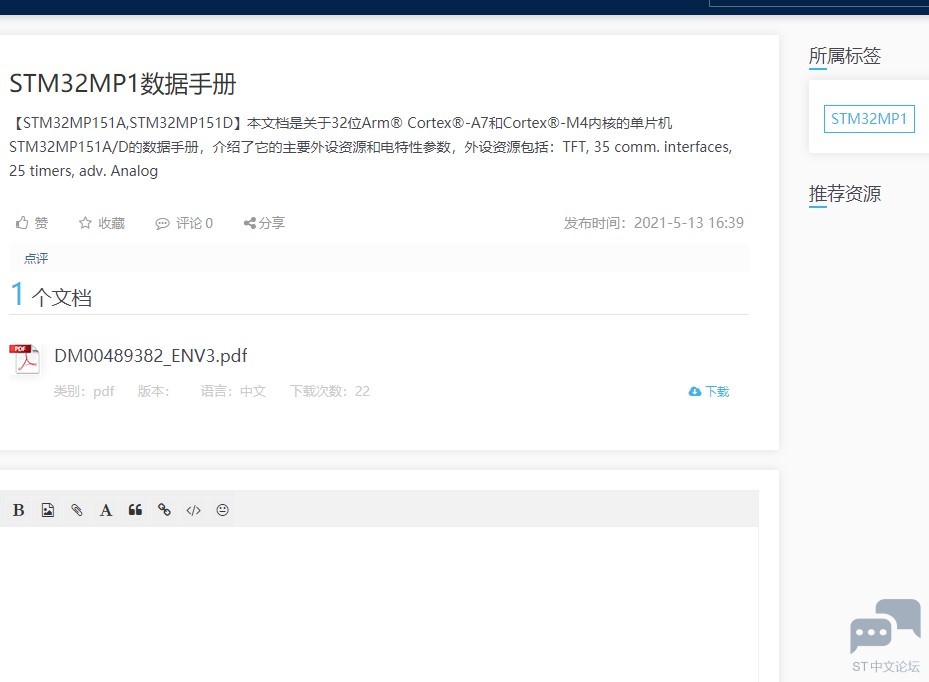Click 发布时间 2021-5-13 16:39 text
The height and width of the screenshot is (682, 929).
(653, 223)
